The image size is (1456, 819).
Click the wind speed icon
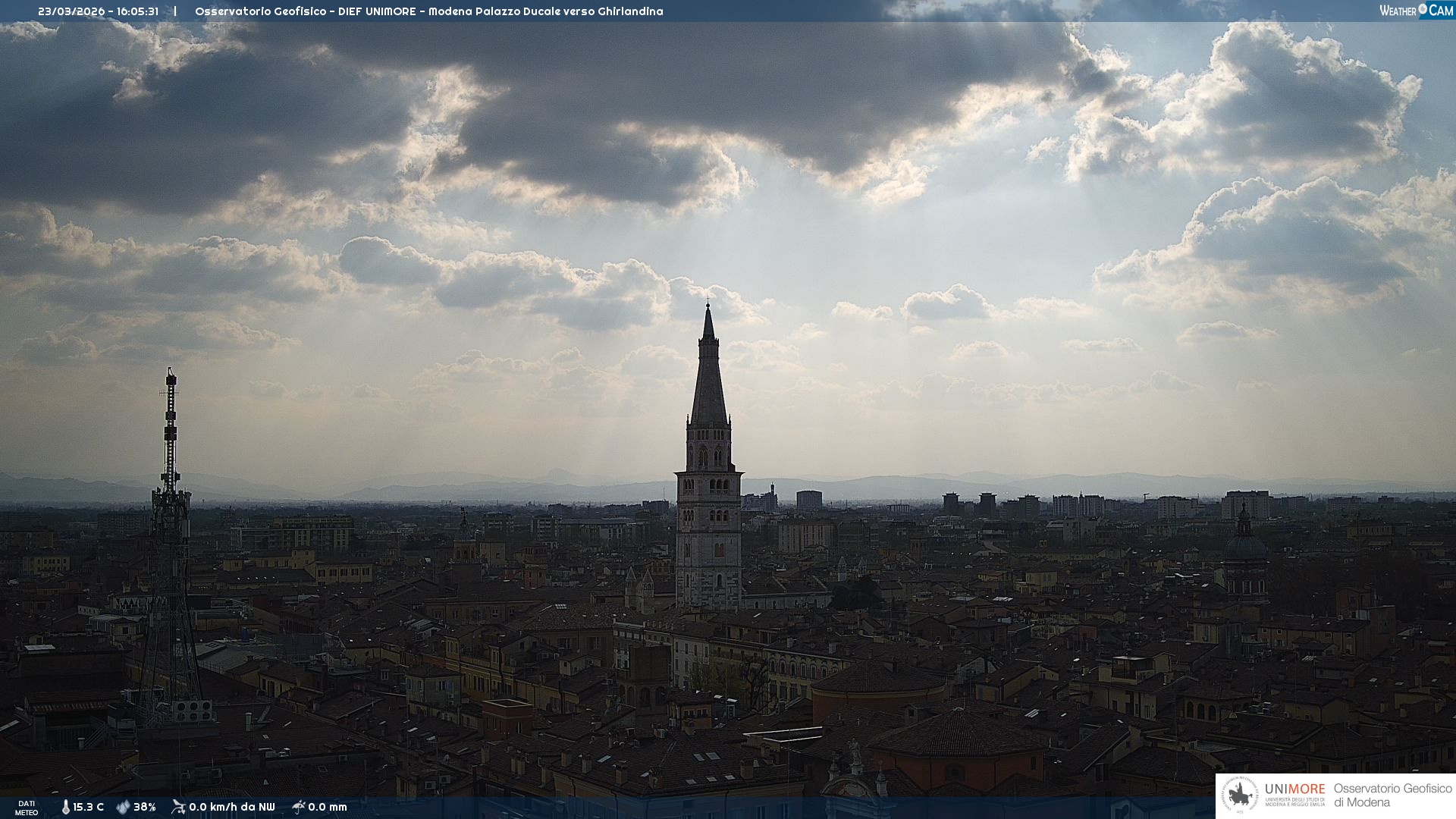[178, 807]
